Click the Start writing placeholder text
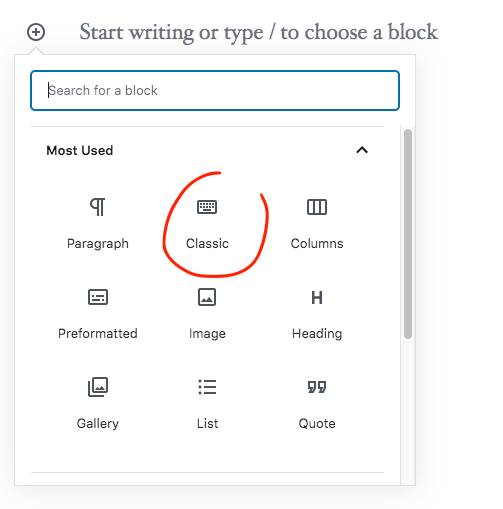 pos(258,33)
